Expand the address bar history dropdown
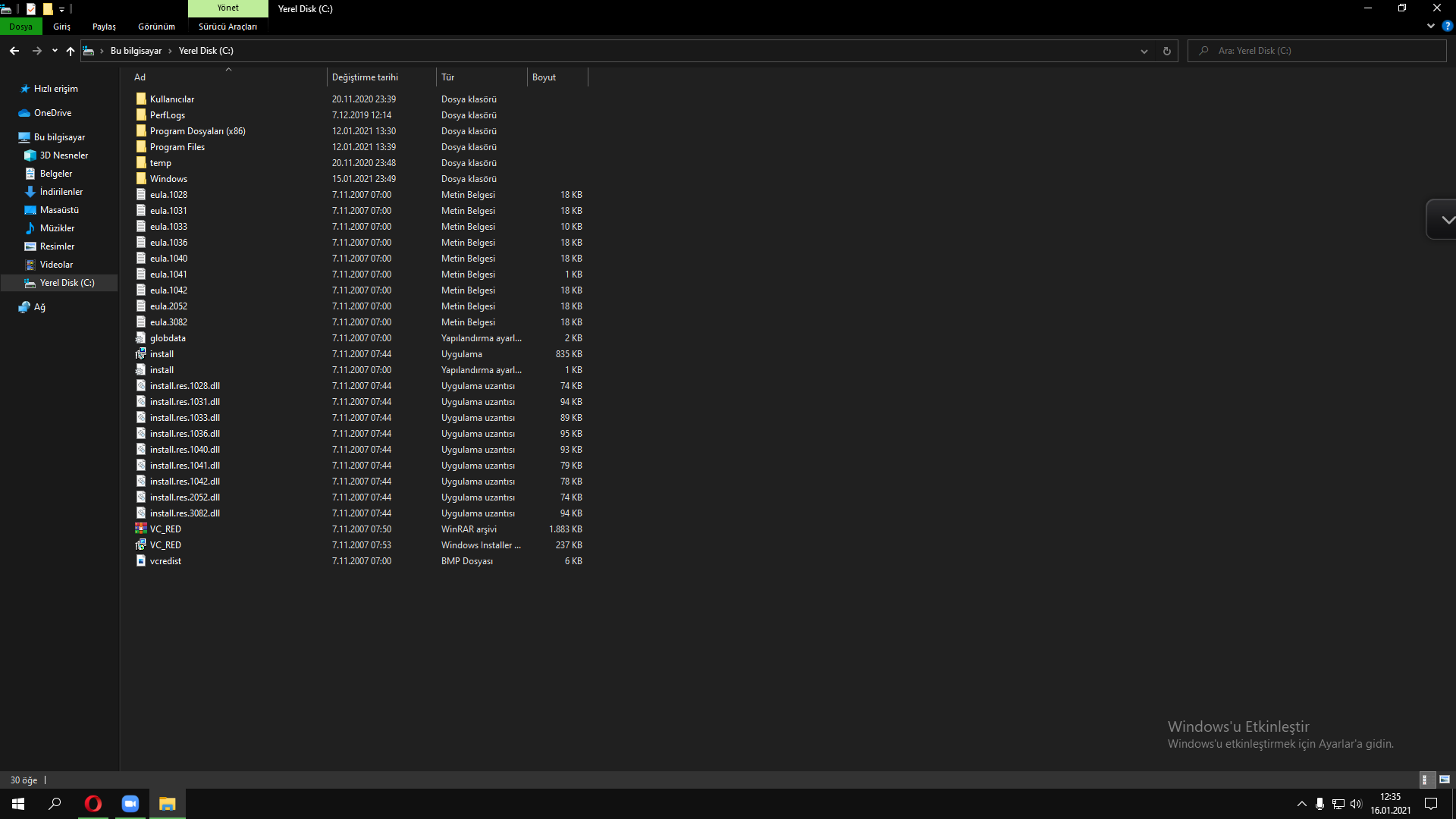1456x819 pixels. coord(1144,51)
